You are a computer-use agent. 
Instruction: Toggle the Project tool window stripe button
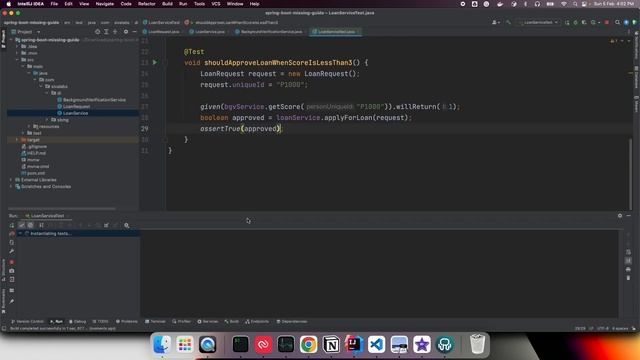pyautogui.click(x=4, y=39)
